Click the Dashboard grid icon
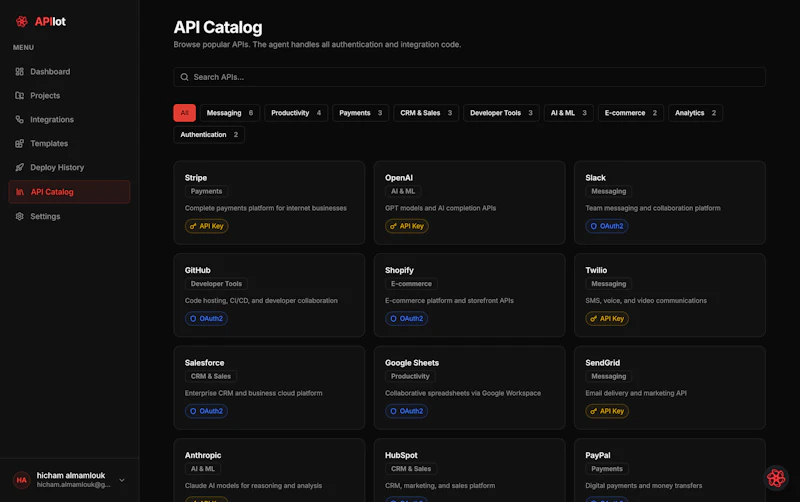Screen dimensions: 800x502 pyautogui.click(x=19, y=71)
